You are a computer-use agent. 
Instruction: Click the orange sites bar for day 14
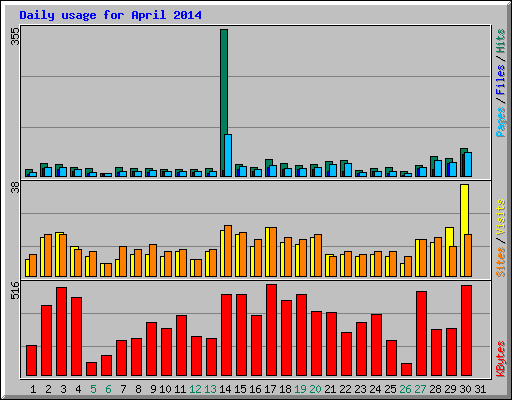tap(228, 251)
